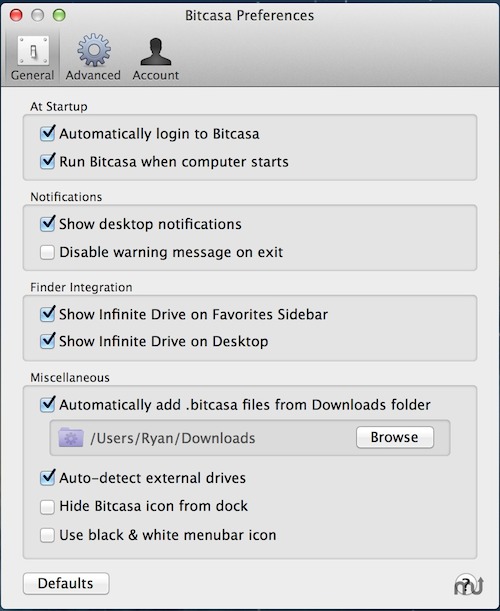
Task: Open the Account silhouette icon
Action: tap(155, 51)
